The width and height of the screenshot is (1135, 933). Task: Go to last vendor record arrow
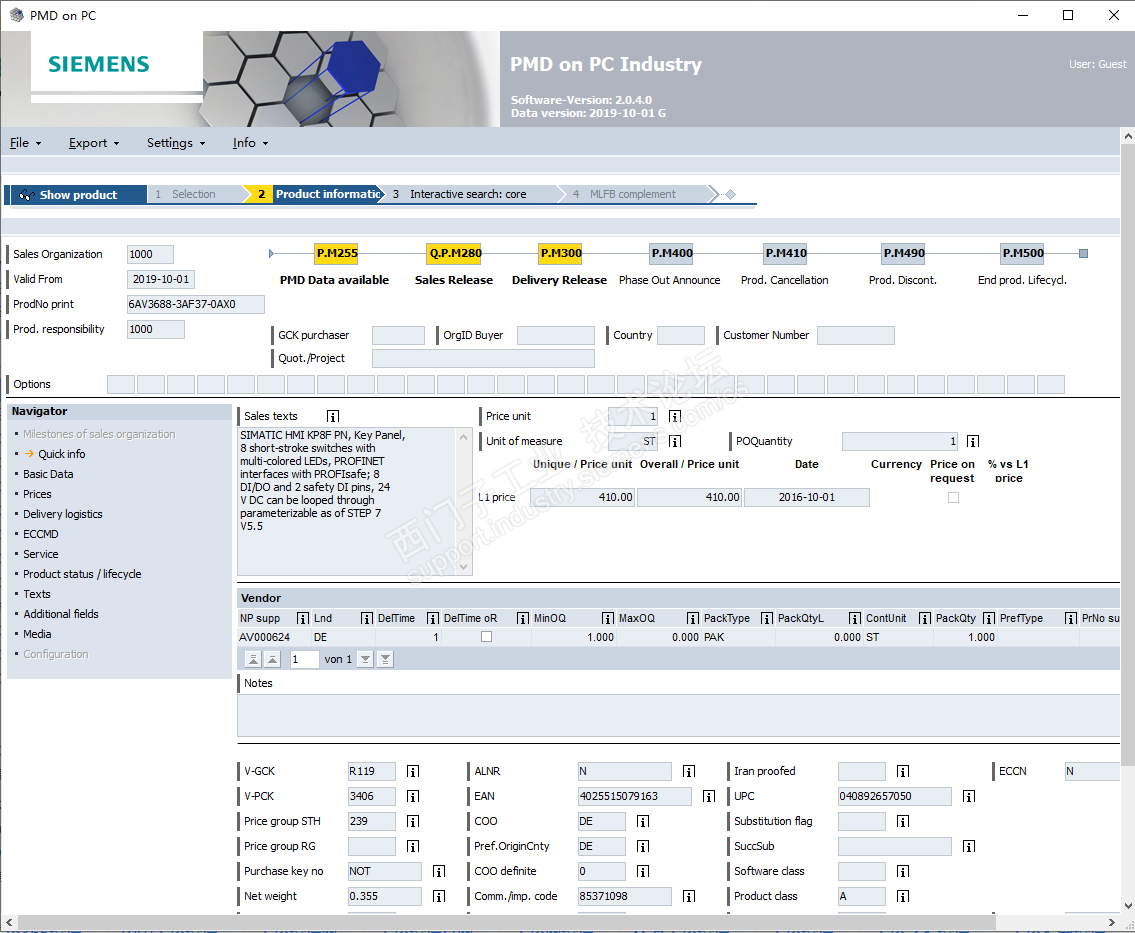385,659
